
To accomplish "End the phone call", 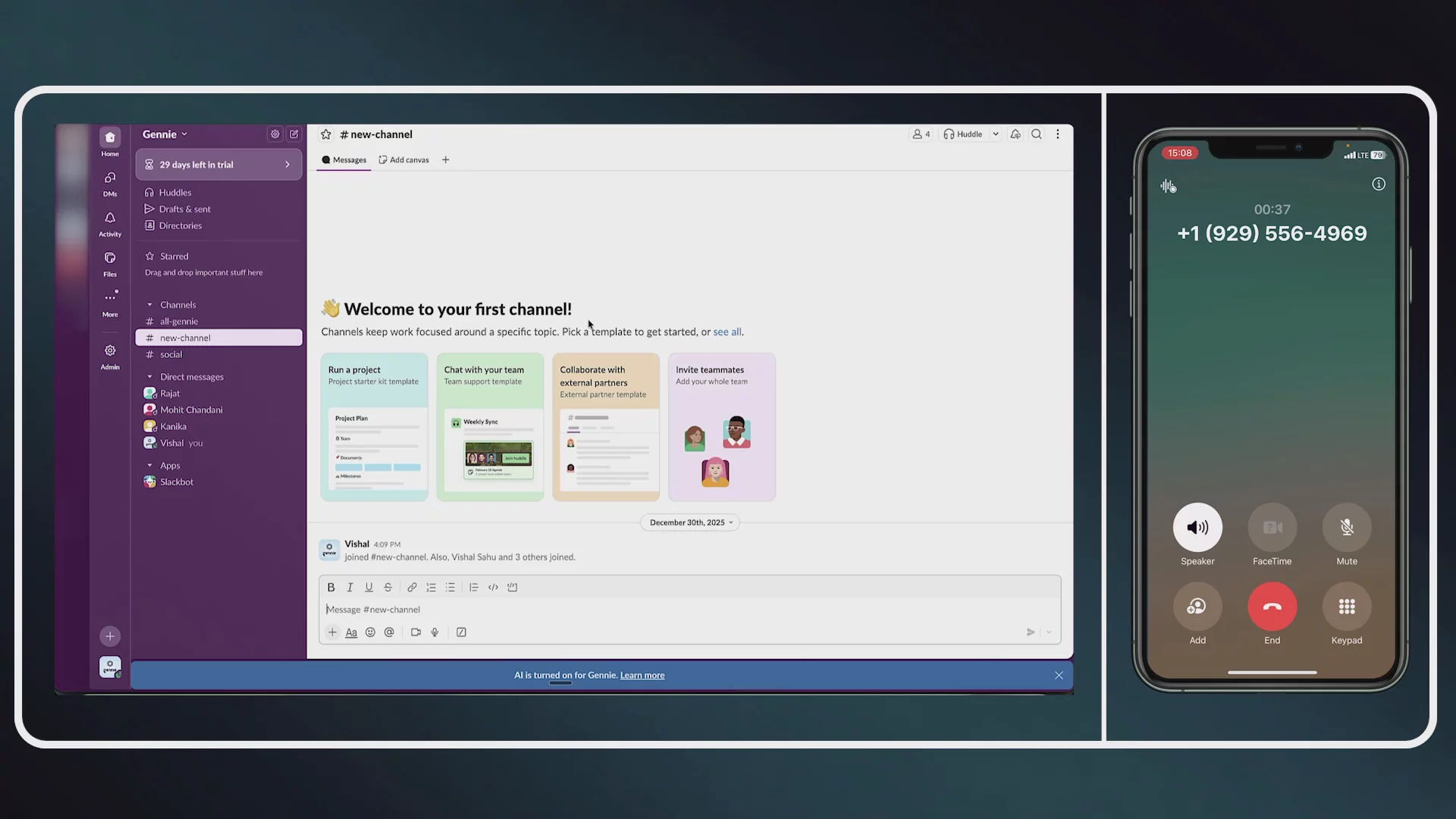I will [x=1272, y=607].
